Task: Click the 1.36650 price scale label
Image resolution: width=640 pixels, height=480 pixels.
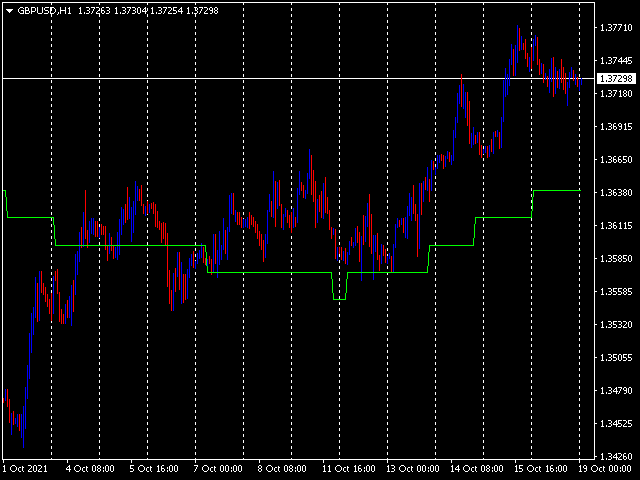Action: pos(616,160)
